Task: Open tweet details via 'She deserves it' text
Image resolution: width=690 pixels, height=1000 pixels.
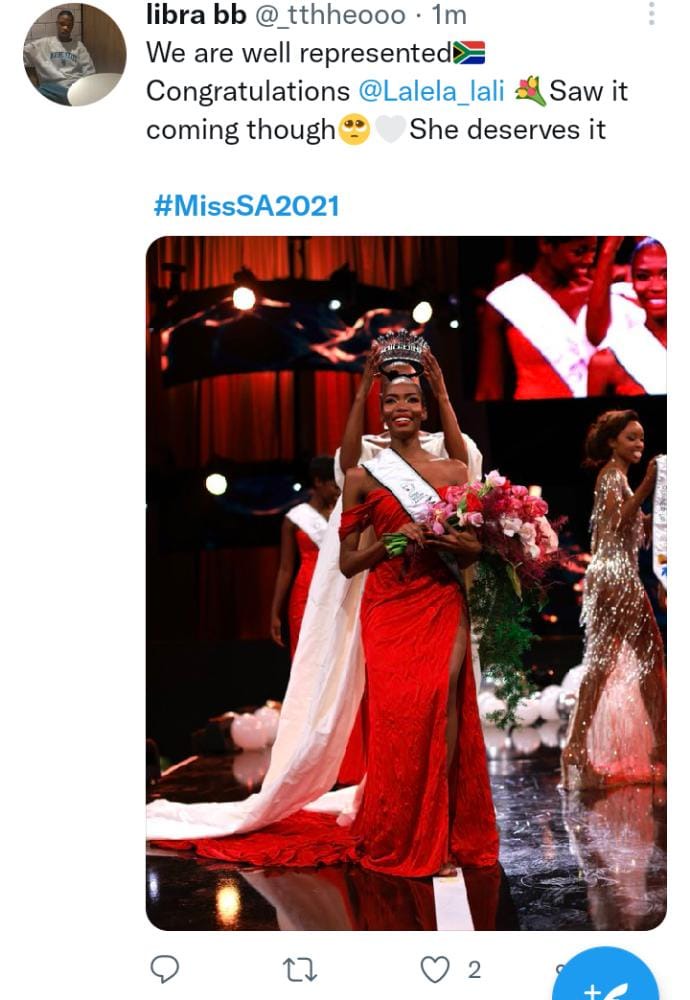Action: click(x=508, y=129)
